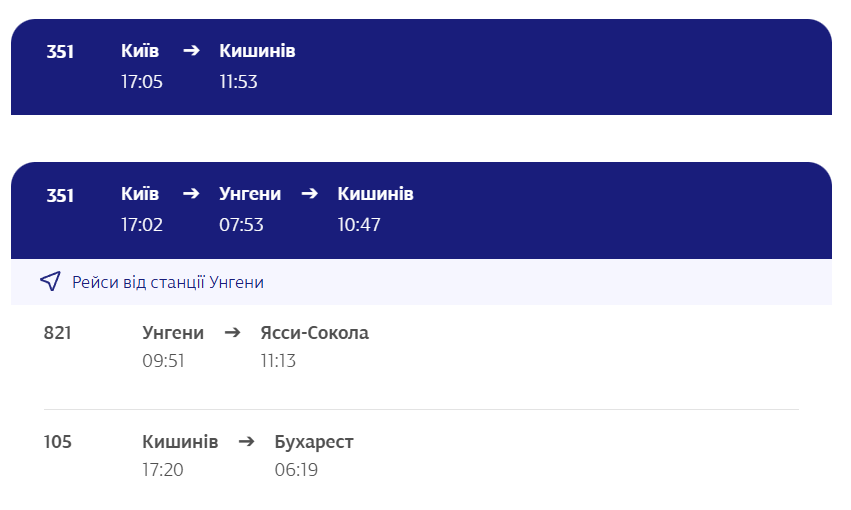Select train number 821 row
The image size is (851, 510).
(58, 333)
